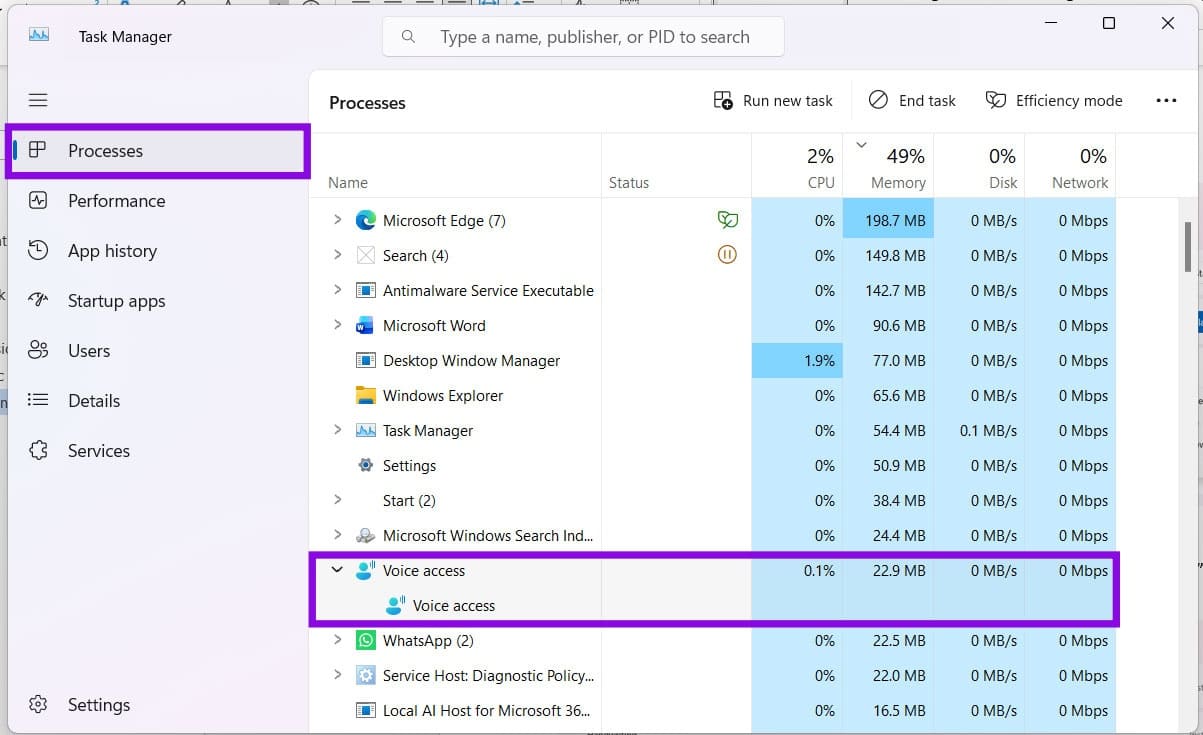Expand the Microsoft Word process group

coord(337,325)
